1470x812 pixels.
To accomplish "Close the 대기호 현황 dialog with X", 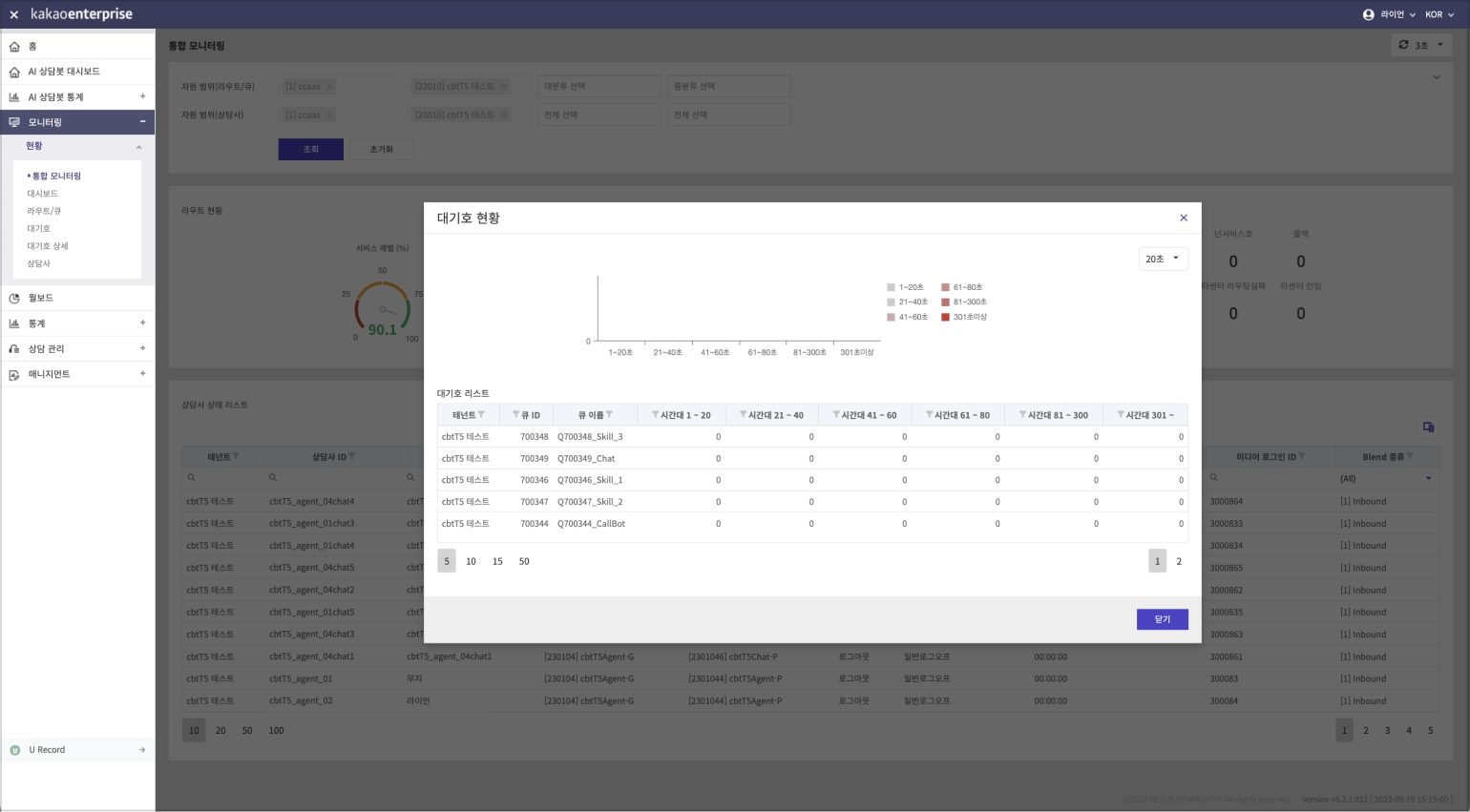I will click(1184, 218).
